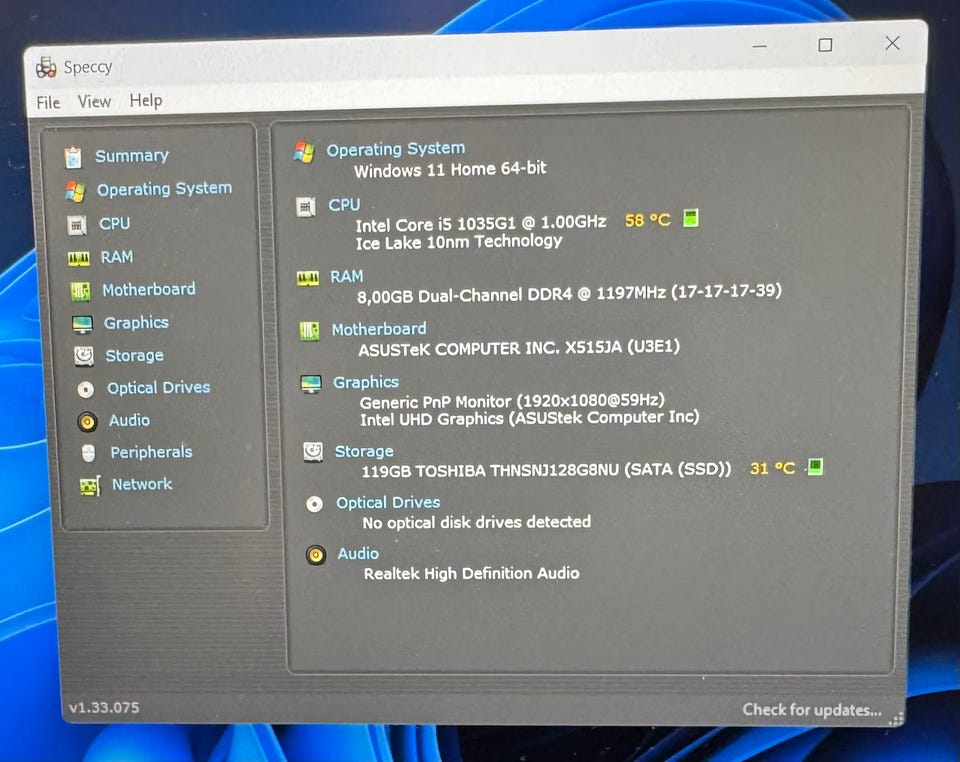Click Optical Drives disc icon in summary pane
Viewport: 960px width, 762px height.
coord(315,504)
